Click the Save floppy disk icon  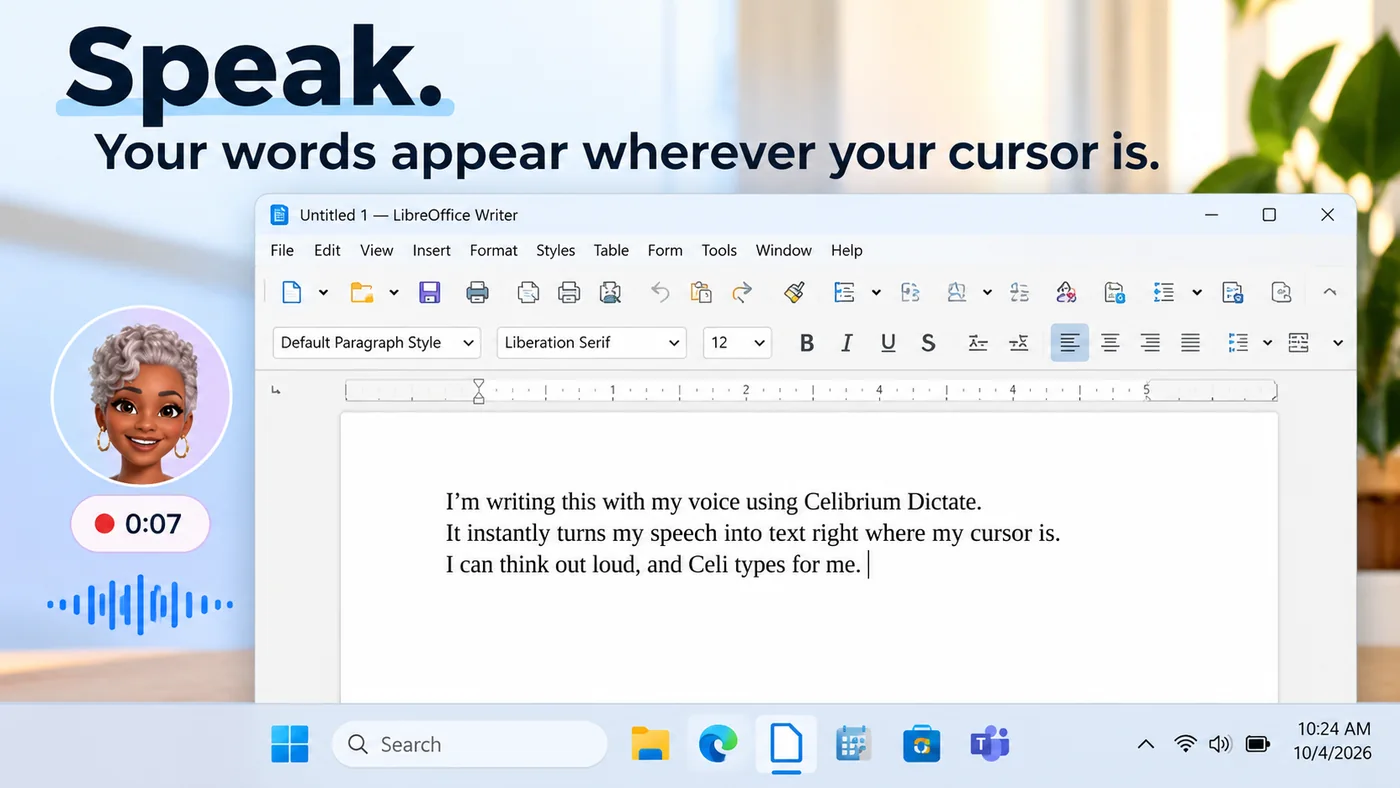[430, 292]
